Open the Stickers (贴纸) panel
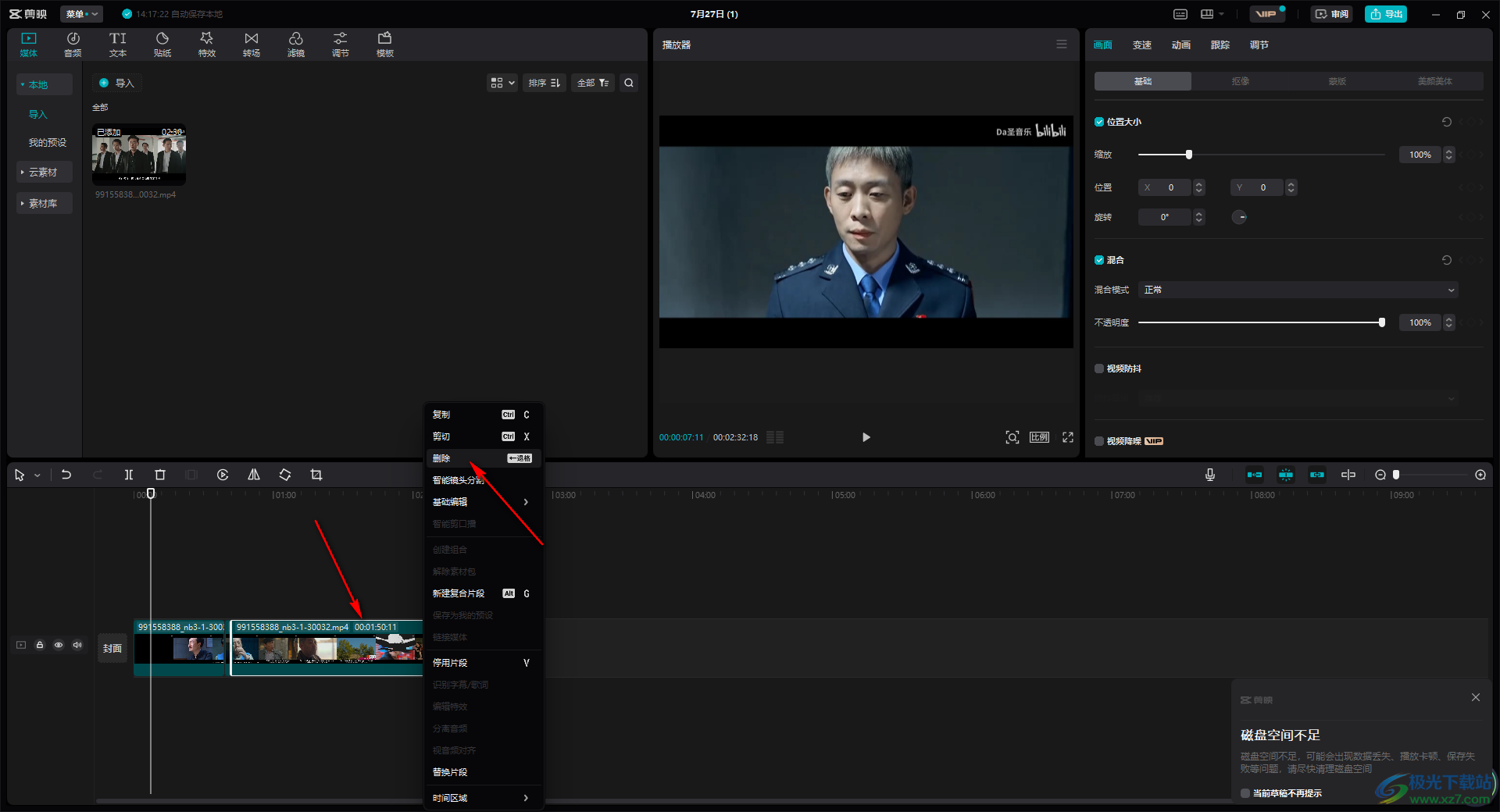This screenshot has height=812, width=1500. 162,45
